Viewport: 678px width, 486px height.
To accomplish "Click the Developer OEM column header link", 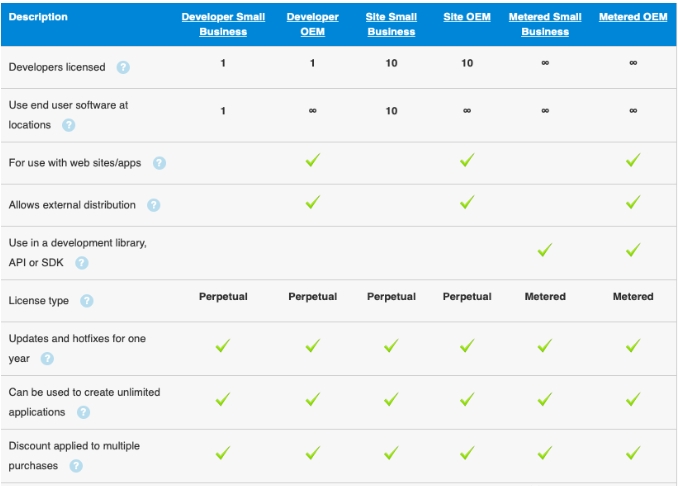I will coord(312,24).
